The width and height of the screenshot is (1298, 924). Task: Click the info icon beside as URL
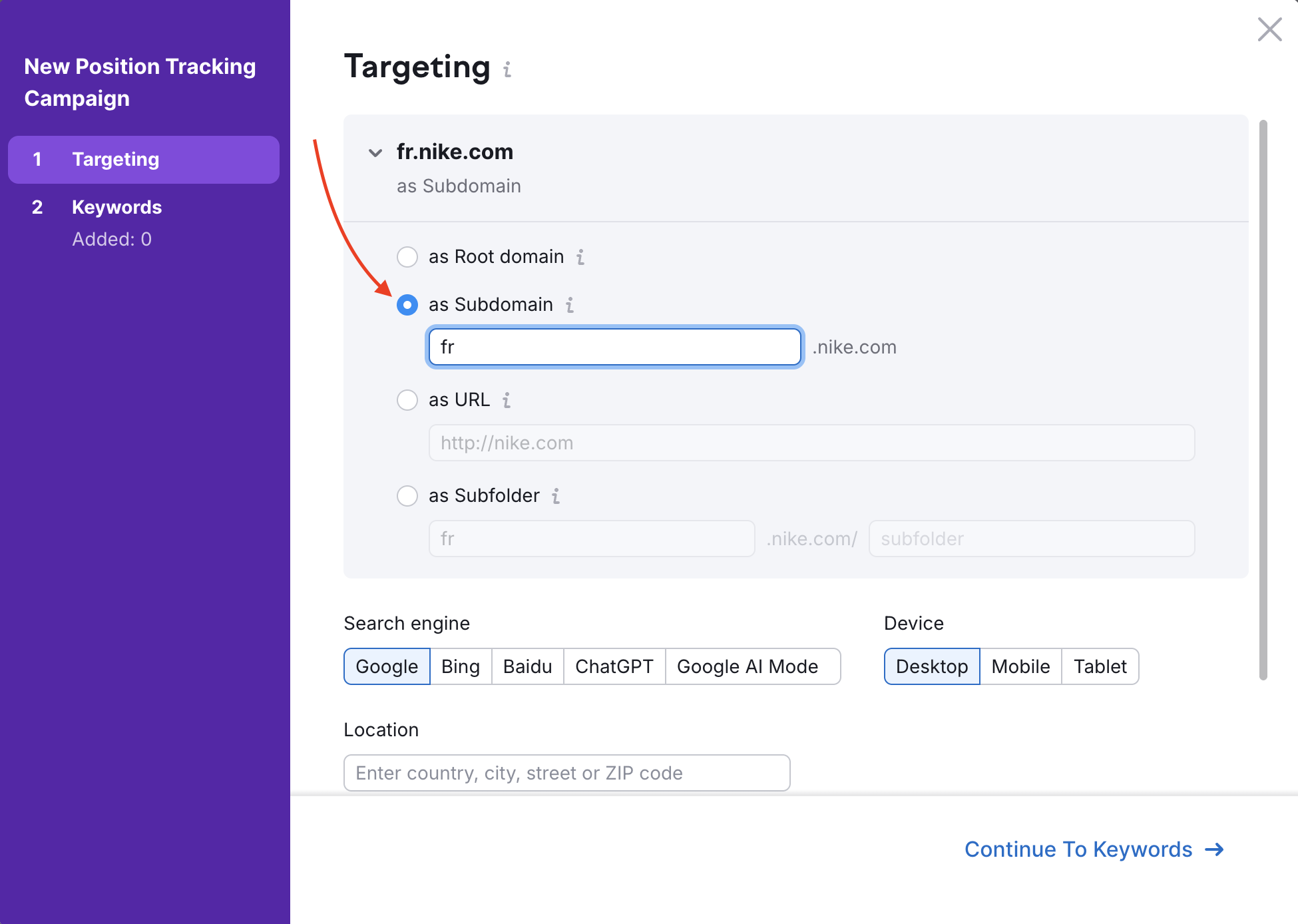pyautogui.click(x=507, y=400)
